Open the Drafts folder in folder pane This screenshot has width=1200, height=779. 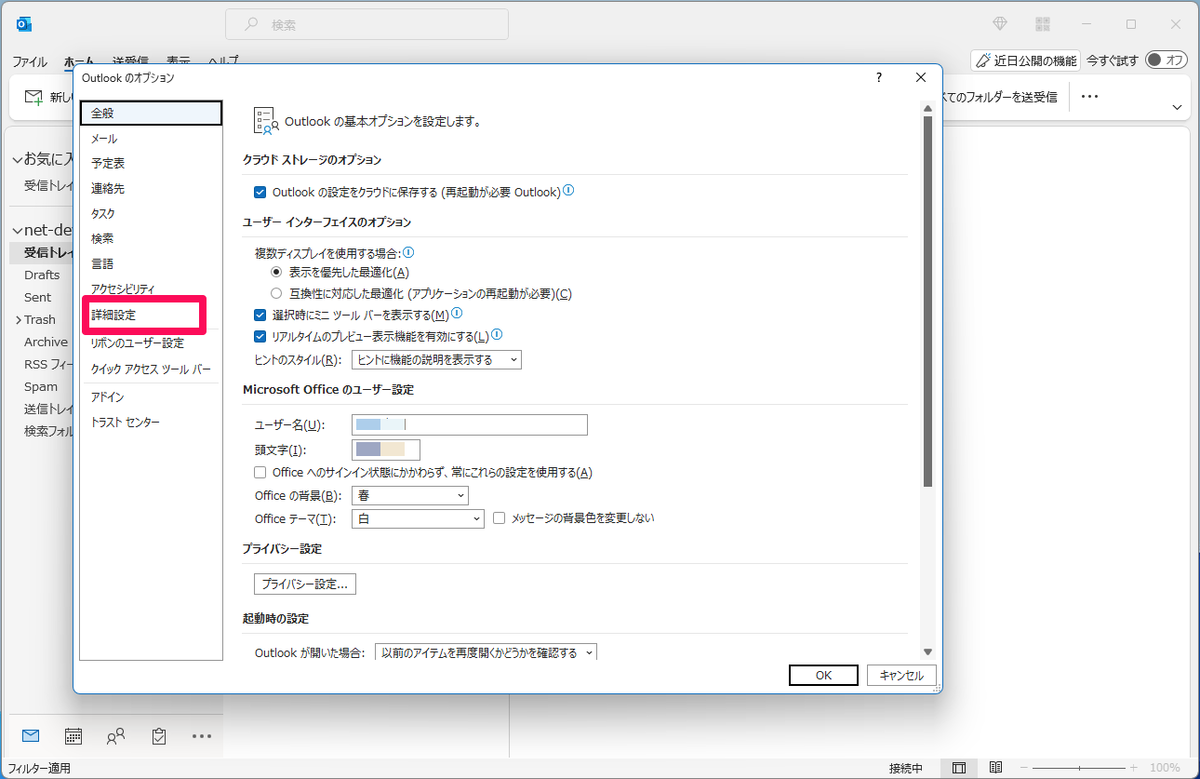point(42,275)
